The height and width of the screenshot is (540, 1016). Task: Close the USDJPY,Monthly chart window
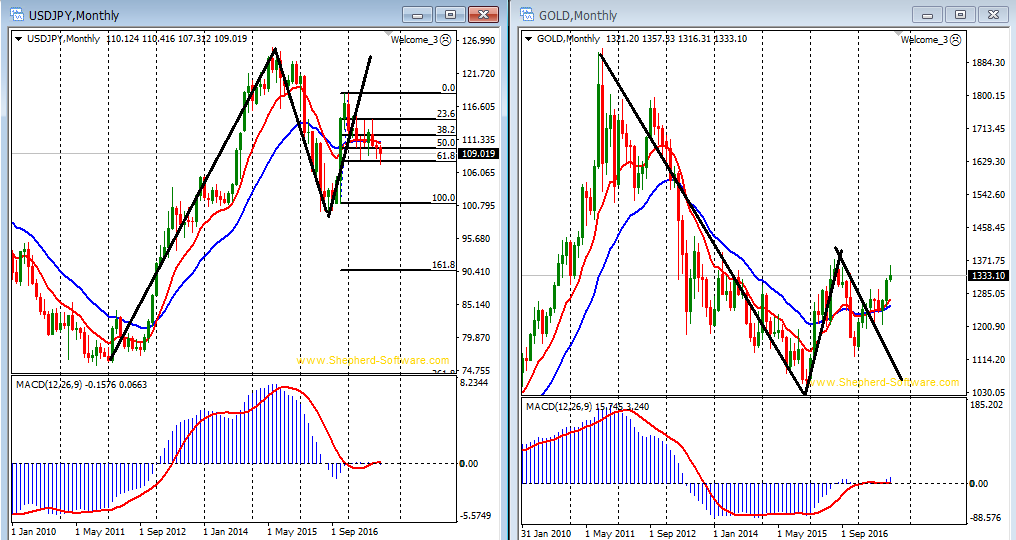coord(484,14)
